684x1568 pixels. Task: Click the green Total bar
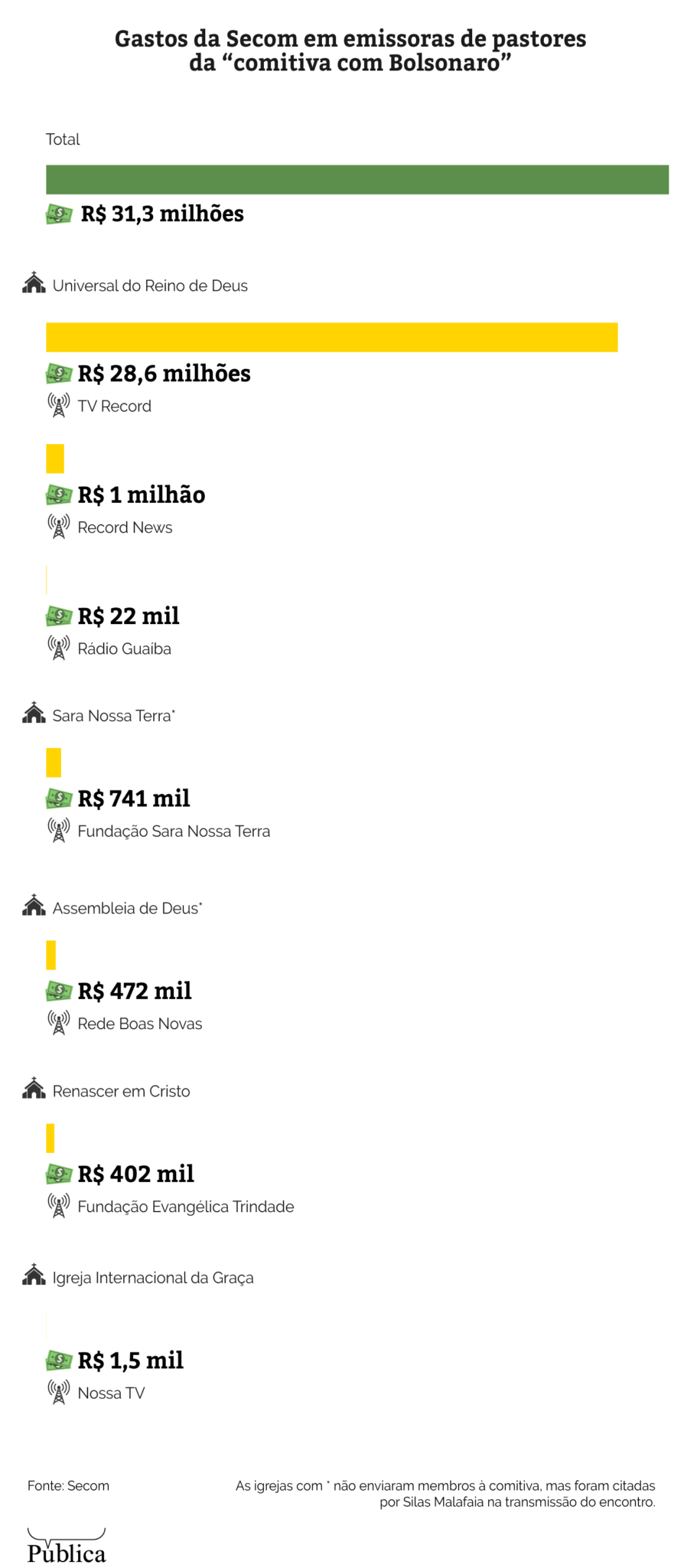(x=357, y=179)
